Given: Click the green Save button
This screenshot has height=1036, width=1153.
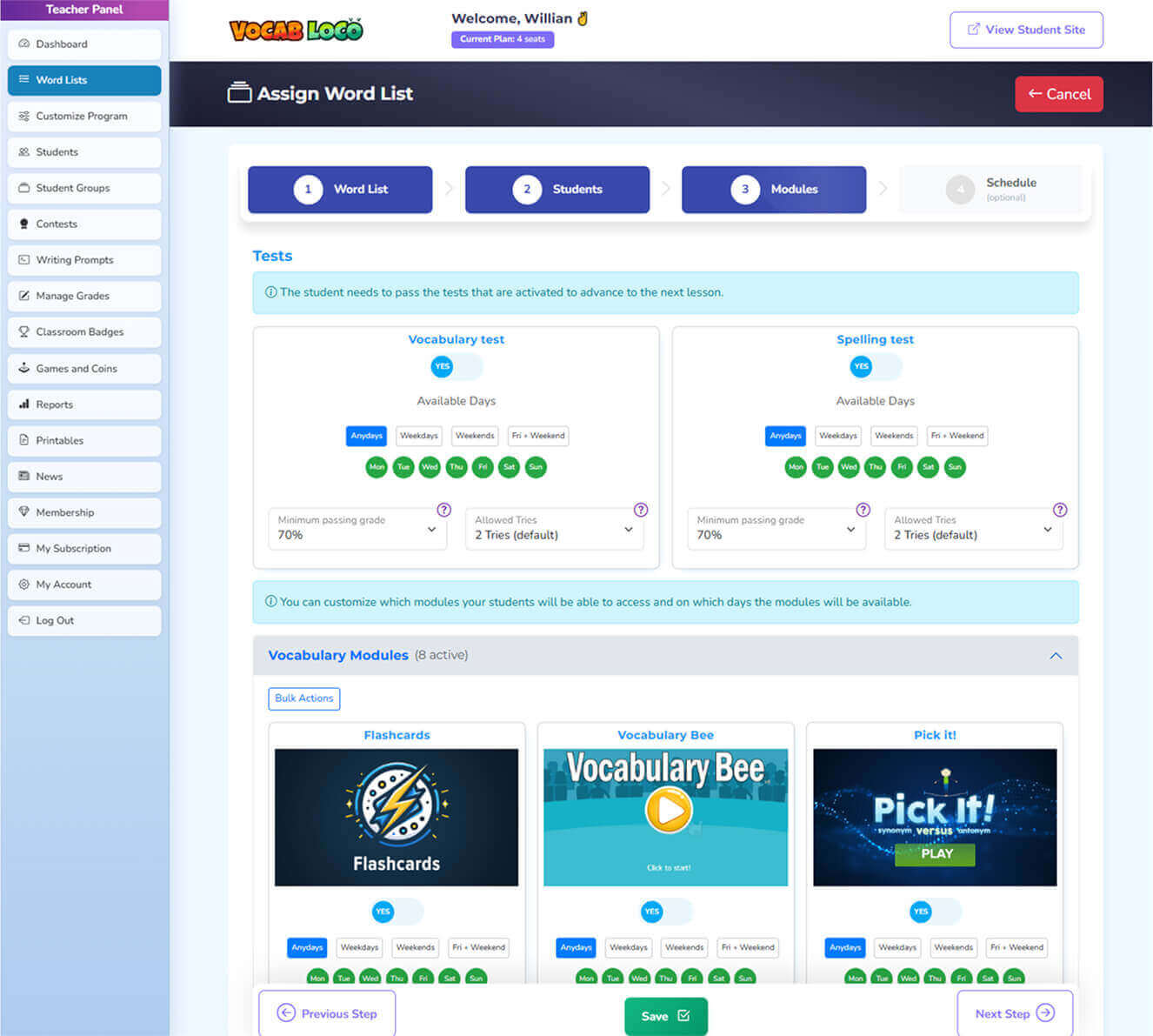Looking at the screenshot, I should (x=665, y=1015).
